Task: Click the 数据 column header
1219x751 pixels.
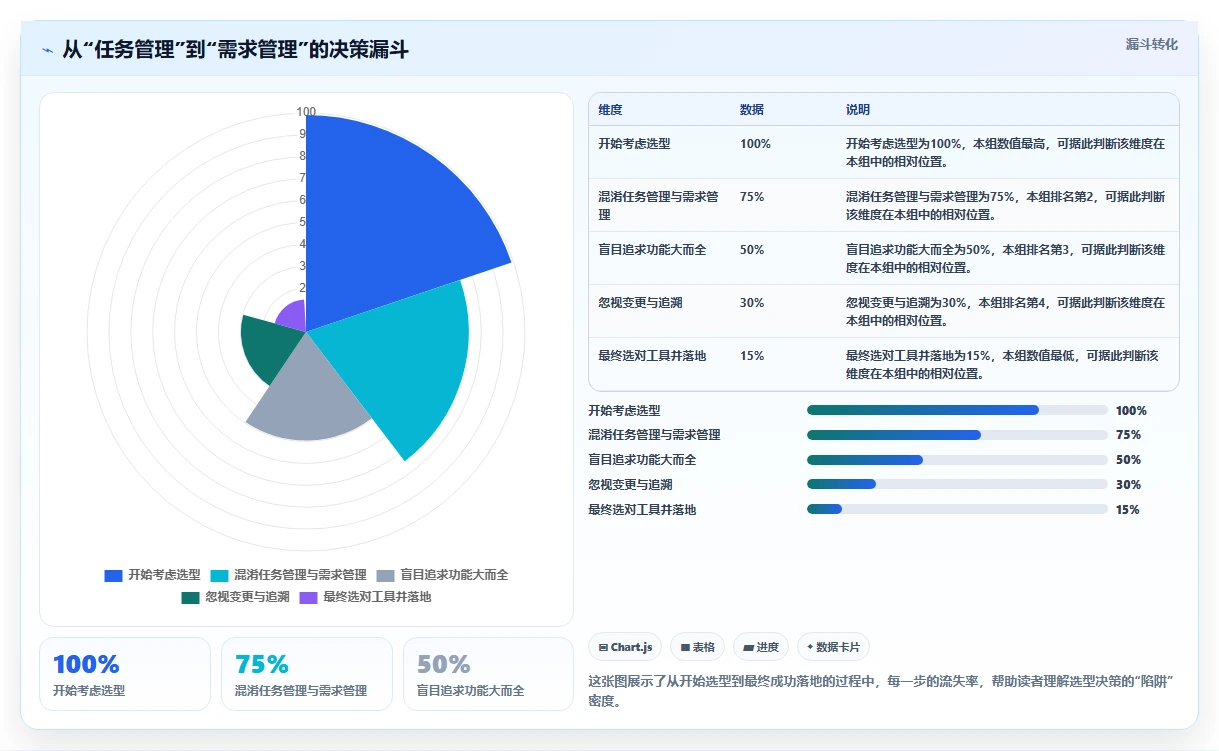Action: point(752,110)
